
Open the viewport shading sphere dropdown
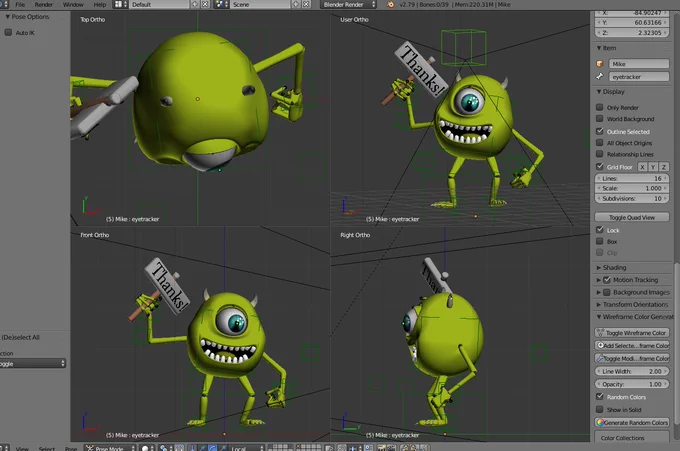click(147, 448)
